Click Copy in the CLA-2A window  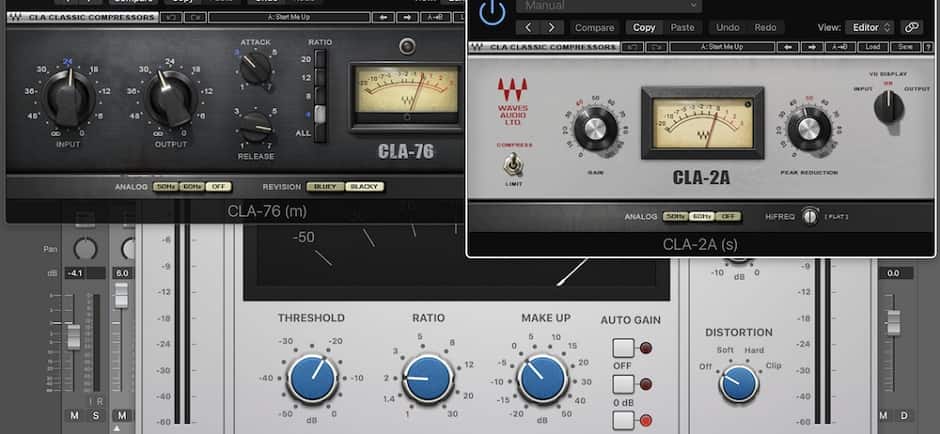pyautogui.click(x=644, y=28)
